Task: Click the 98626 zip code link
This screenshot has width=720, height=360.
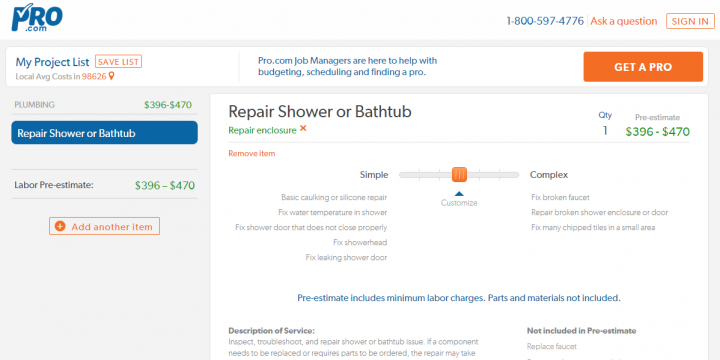Action: [94, 77]
